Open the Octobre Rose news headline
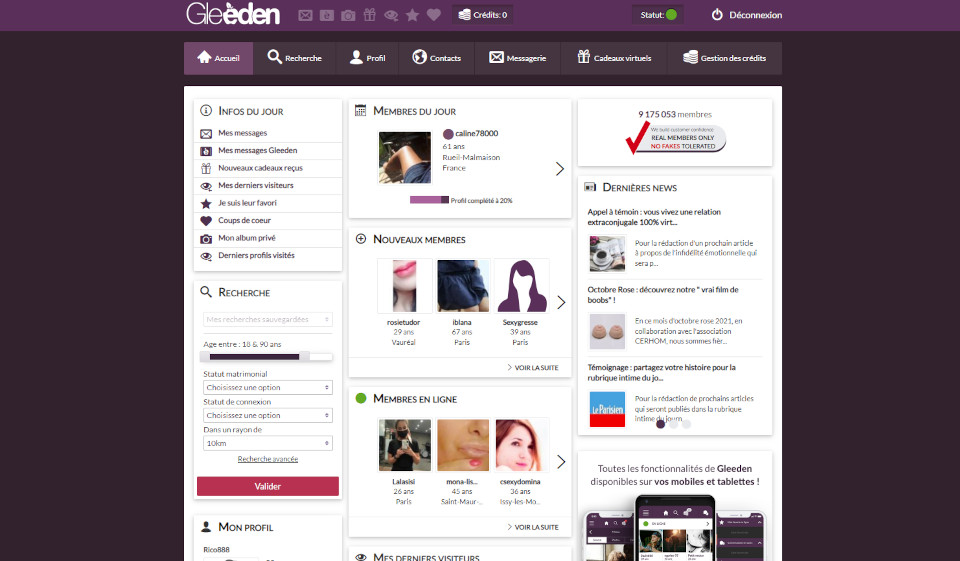This screenshot has height=561, width=960. [x=663, y=295]
